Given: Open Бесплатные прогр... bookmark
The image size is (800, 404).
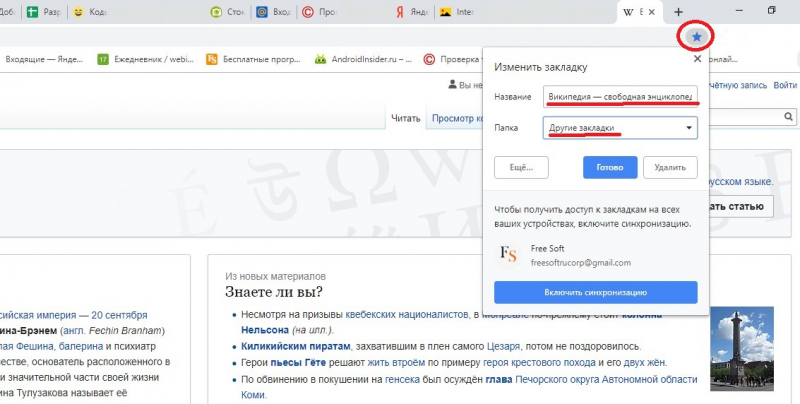Looking at the screenshot, I should 254,60.
